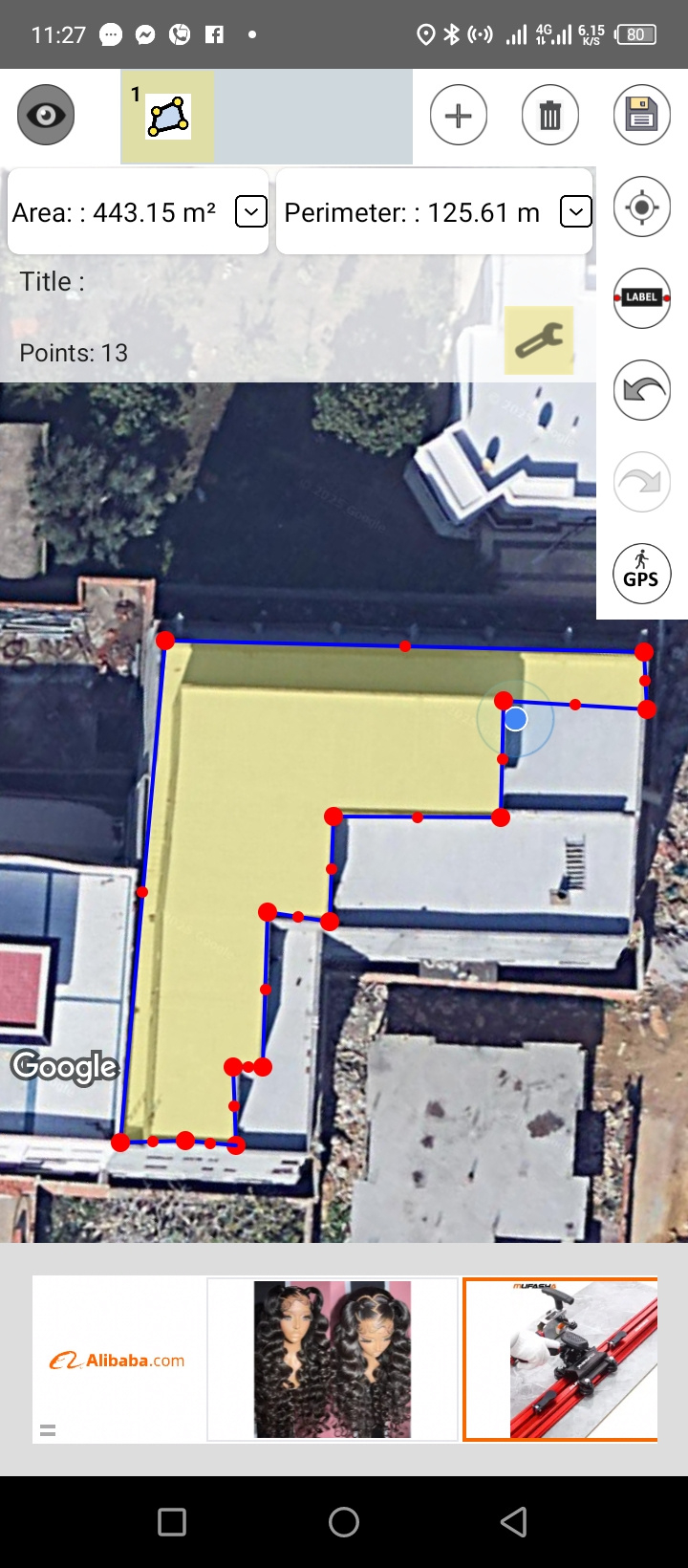Expand the Area units dropdown
This screenshot has height=1568, width=688.
250,211
